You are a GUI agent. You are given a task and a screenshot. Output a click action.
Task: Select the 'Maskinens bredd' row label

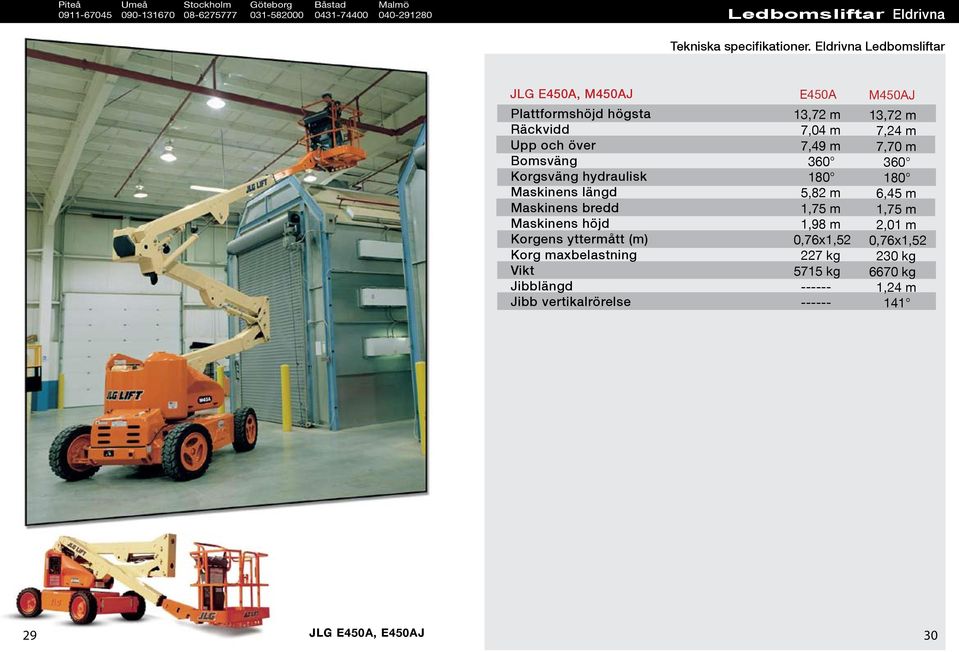[x=565, y=208]
